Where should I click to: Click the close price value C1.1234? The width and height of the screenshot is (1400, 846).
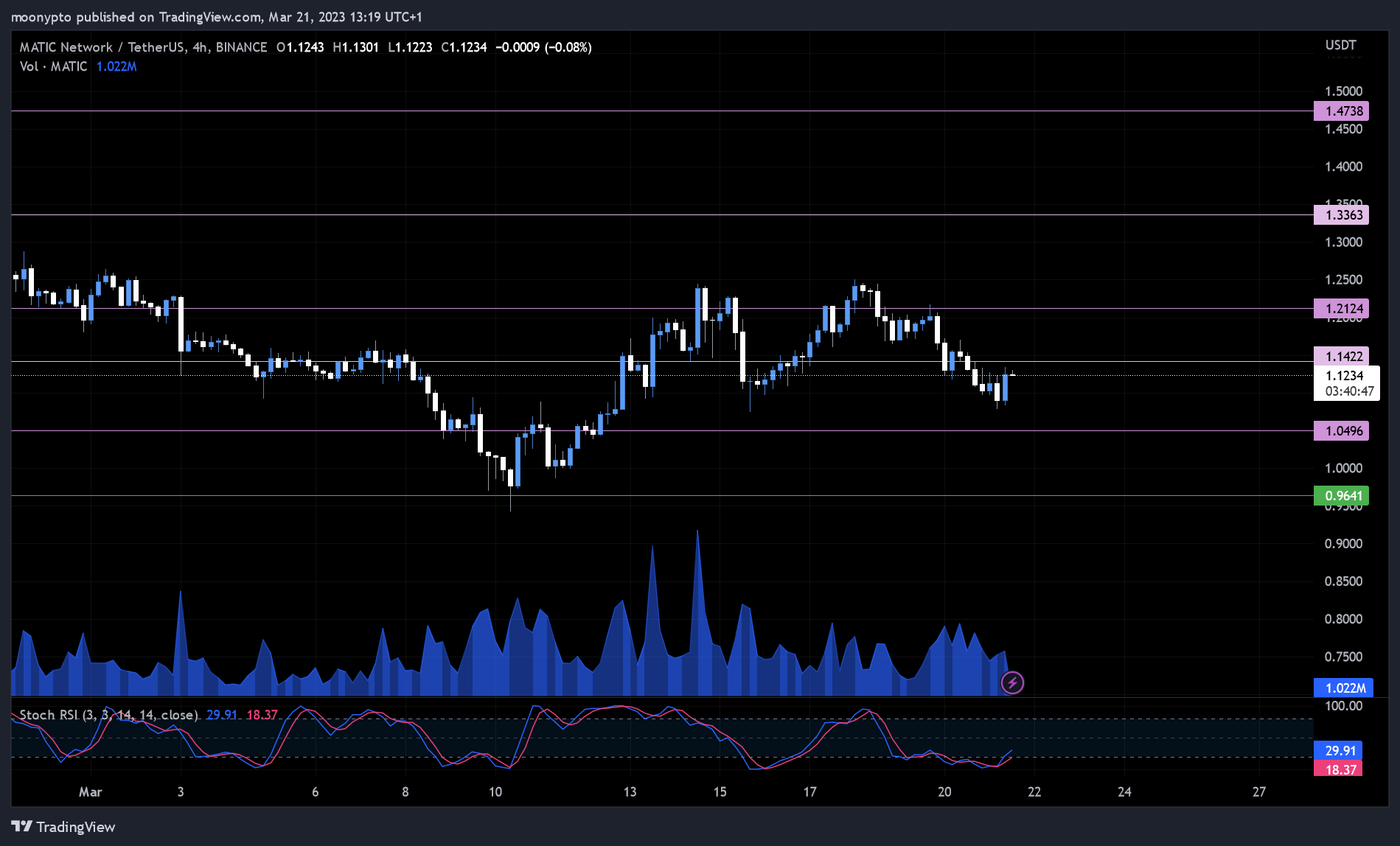(464, 47)
